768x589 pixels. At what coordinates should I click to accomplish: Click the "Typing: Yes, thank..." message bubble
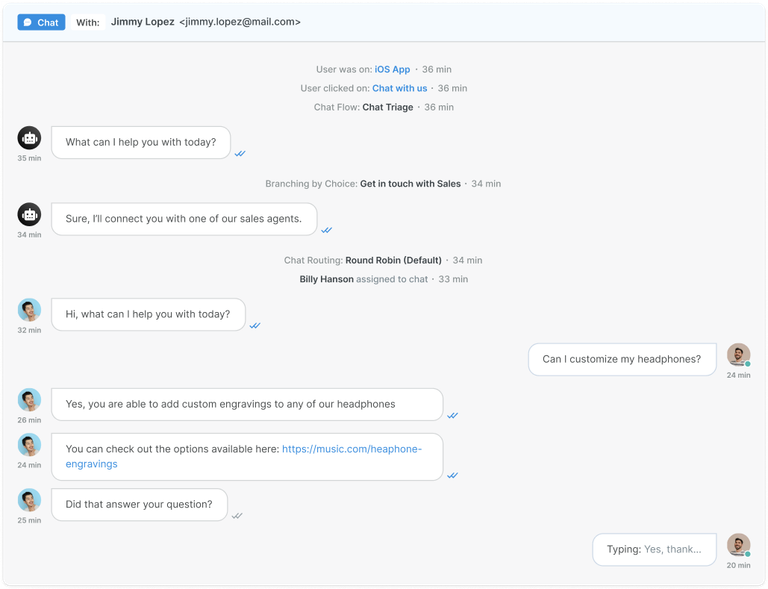click(x=654, y=549)
